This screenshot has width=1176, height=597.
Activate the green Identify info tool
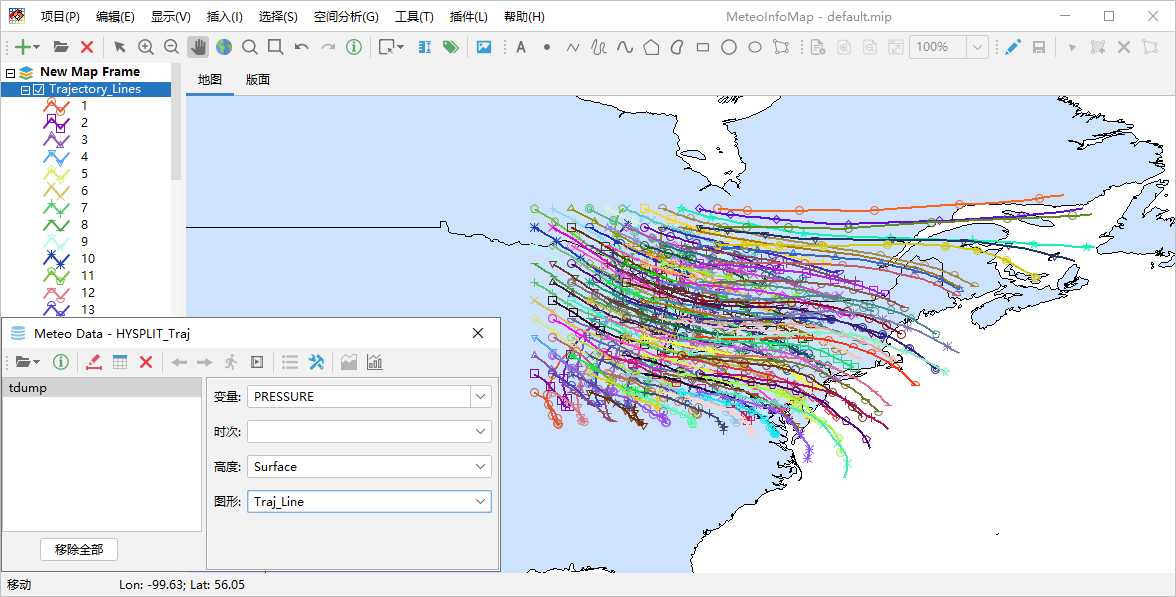354,47
